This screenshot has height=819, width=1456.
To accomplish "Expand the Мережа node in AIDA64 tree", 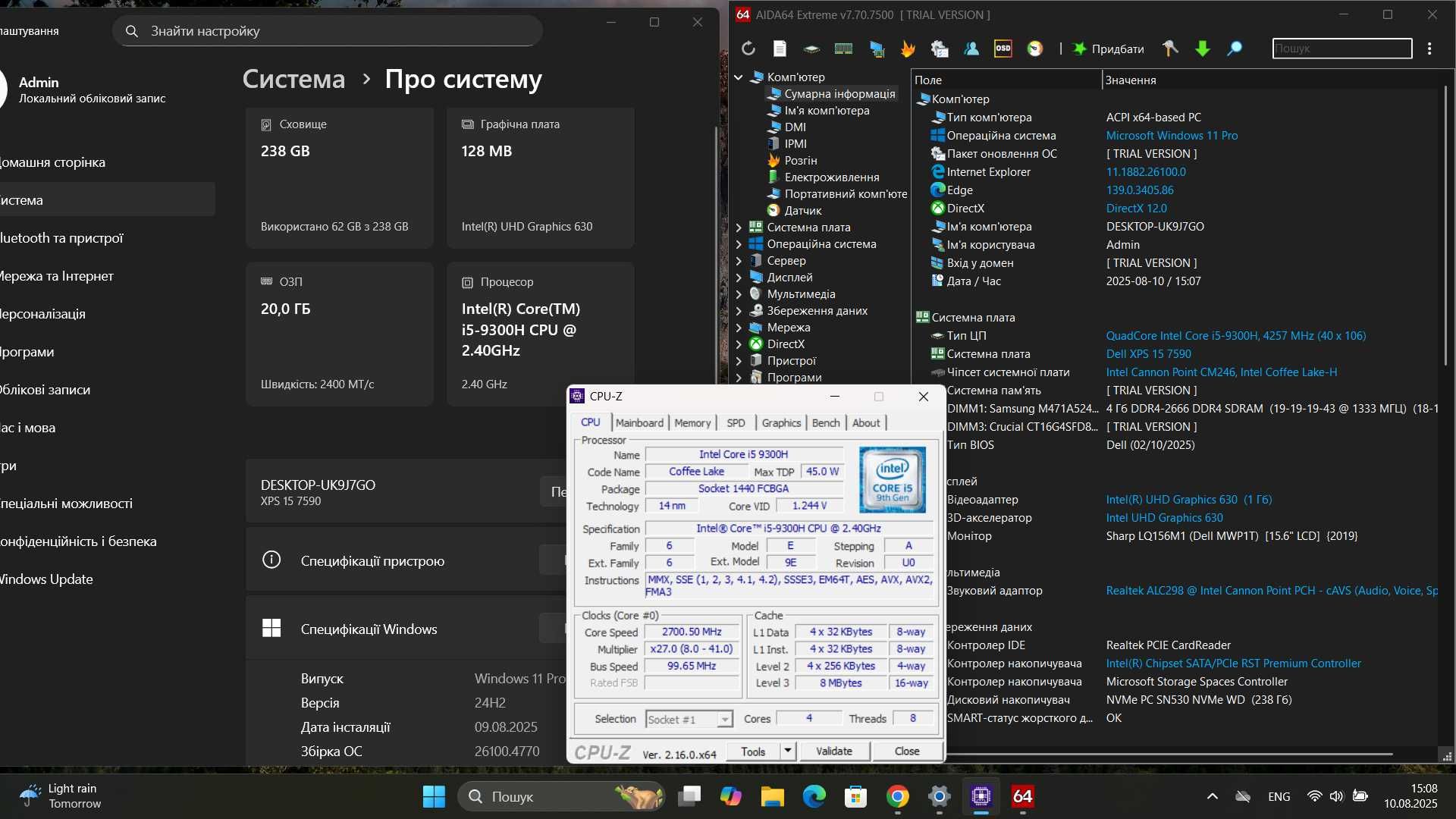I will 738,327.
